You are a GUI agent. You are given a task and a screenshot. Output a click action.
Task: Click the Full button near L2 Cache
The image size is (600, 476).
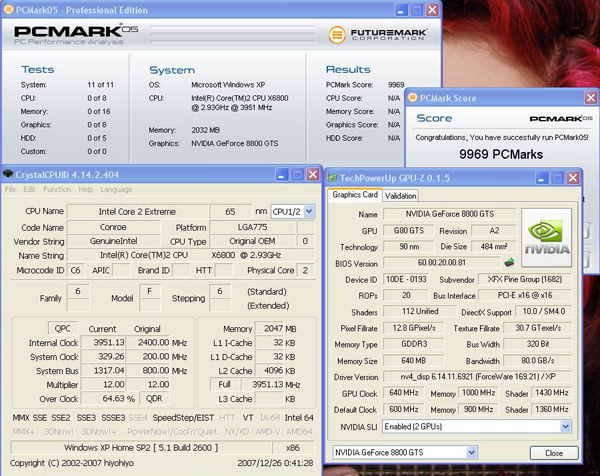(225, 384)
